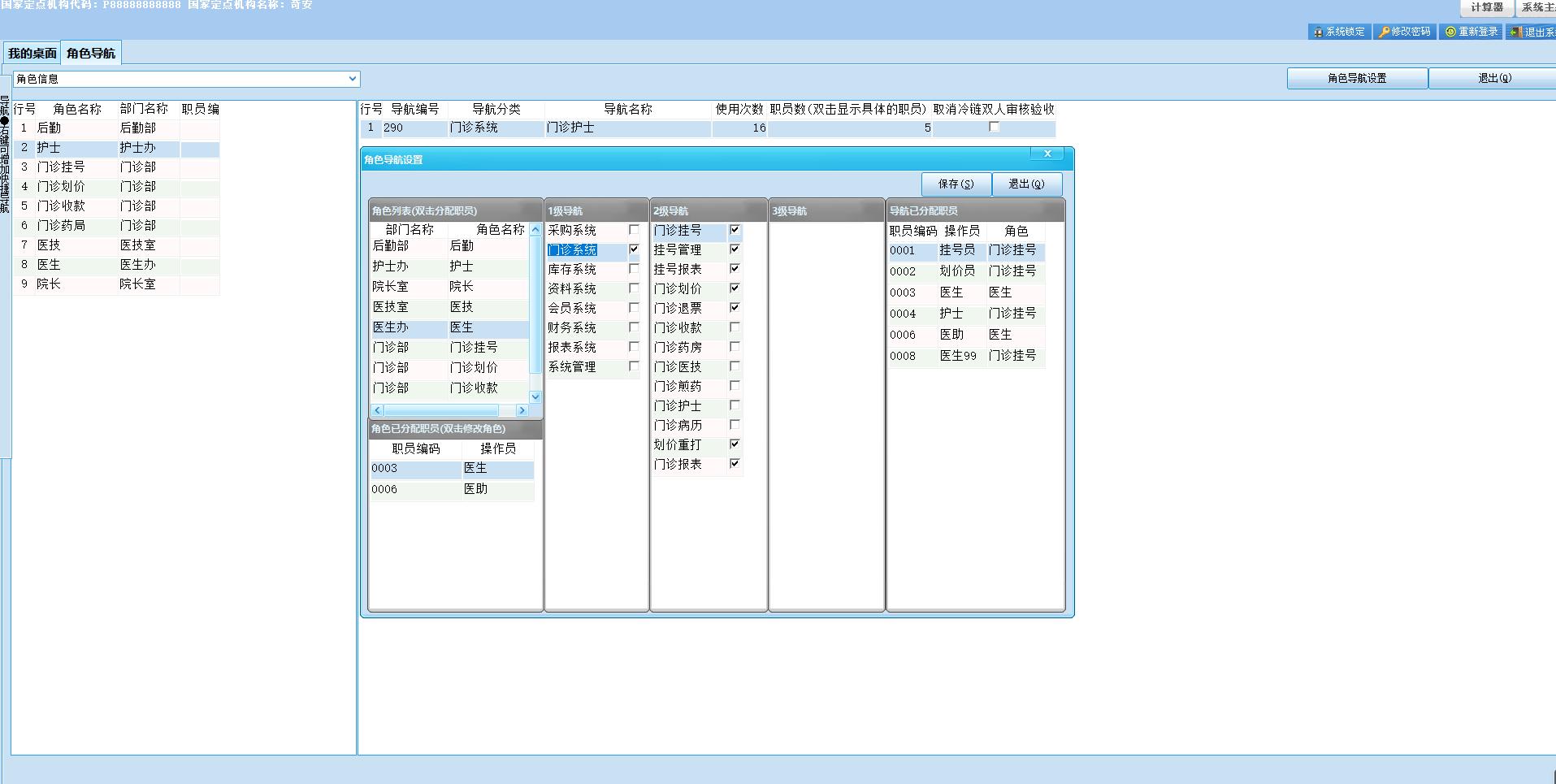Click the 角色导航设置 button at top right
This screenshot has width=1556, height=784.
point(1357,78)
